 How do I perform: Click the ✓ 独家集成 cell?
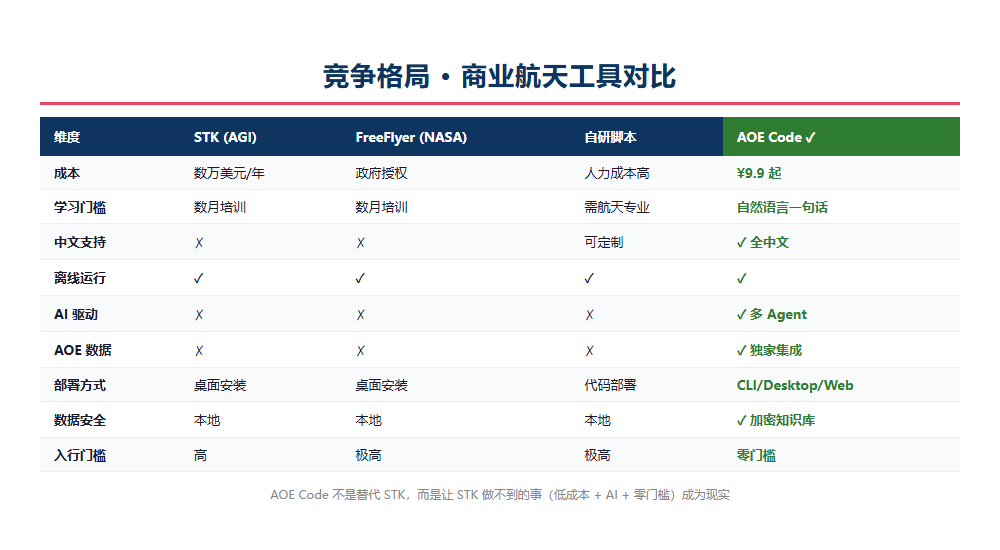[769, 350]
